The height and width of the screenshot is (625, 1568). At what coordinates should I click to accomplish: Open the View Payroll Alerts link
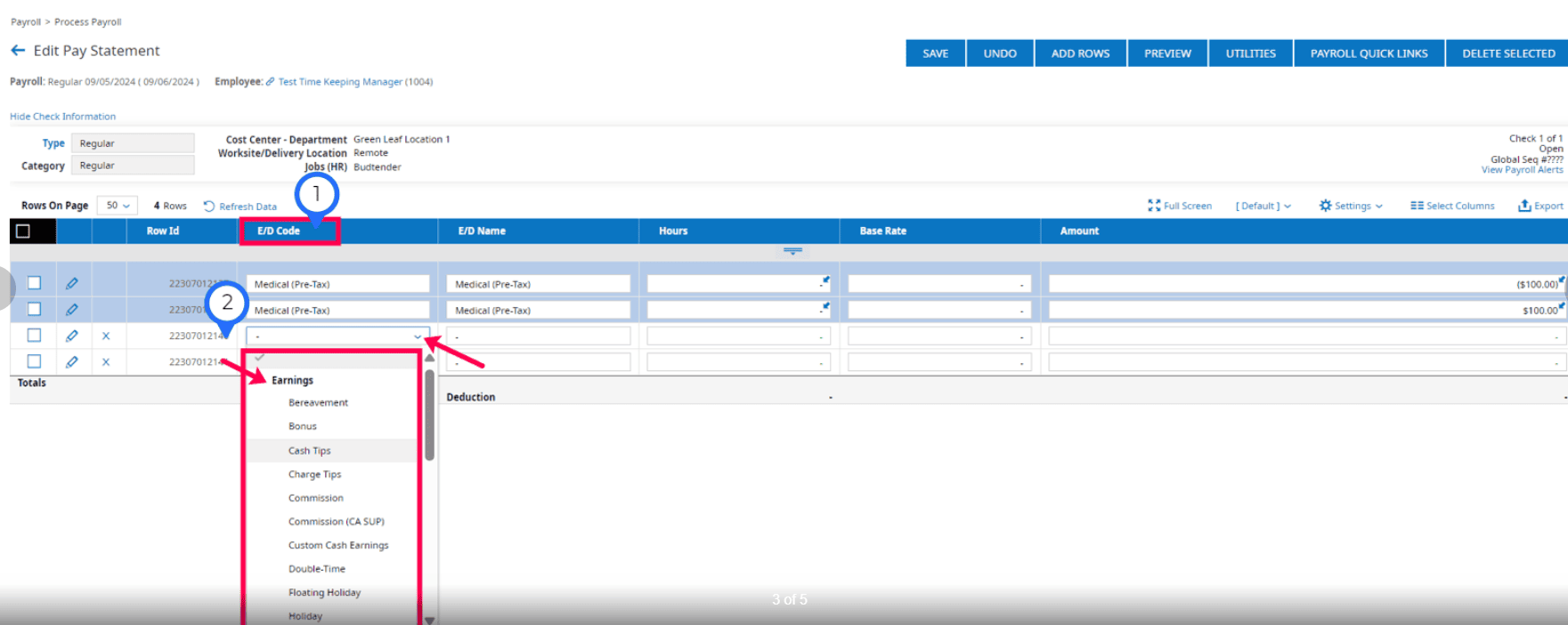coord(1522,170)
